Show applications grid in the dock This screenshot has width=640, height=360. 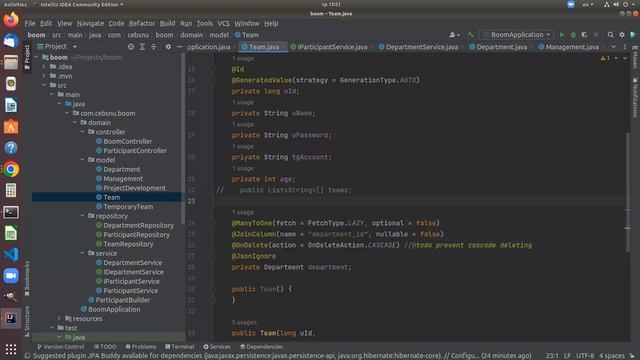click(11, 349)
